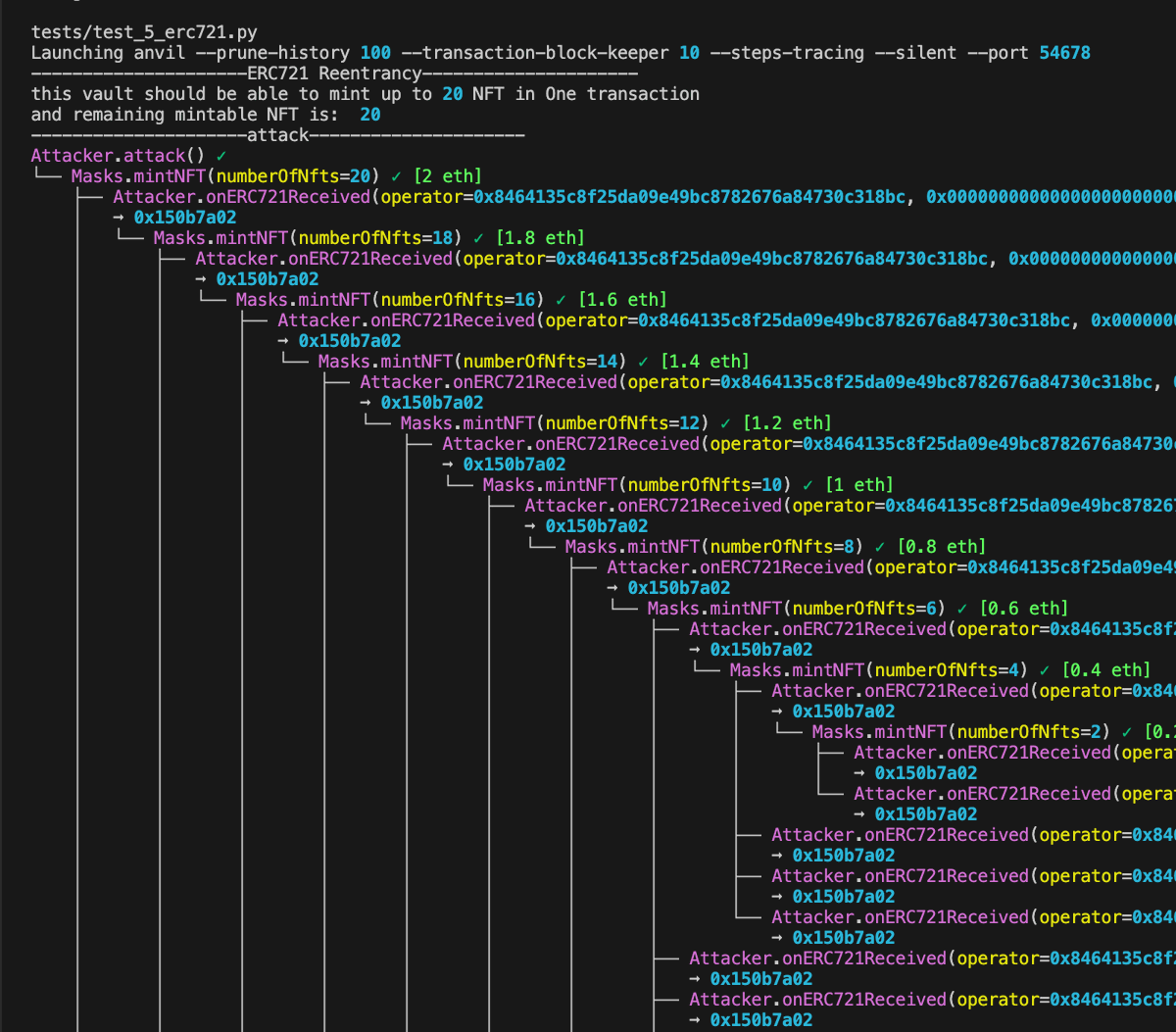Click the [0.6 eth] value
The height and width of the screenshot is (1032, 1176).
pyautogui.click(x=1024, y=609)
